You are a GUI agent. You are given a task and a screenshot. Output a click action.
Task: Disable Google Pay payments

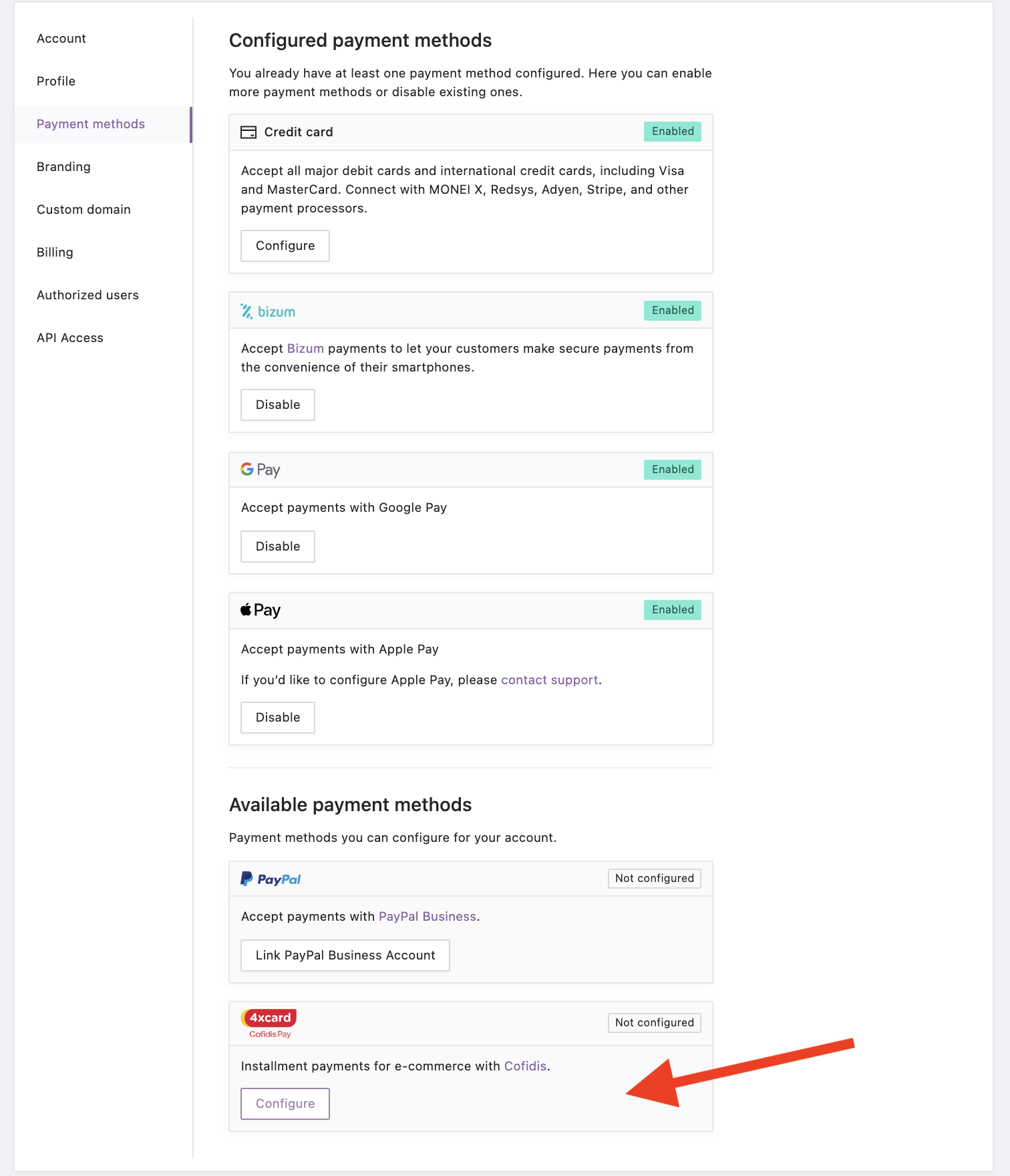click(278, 547)
